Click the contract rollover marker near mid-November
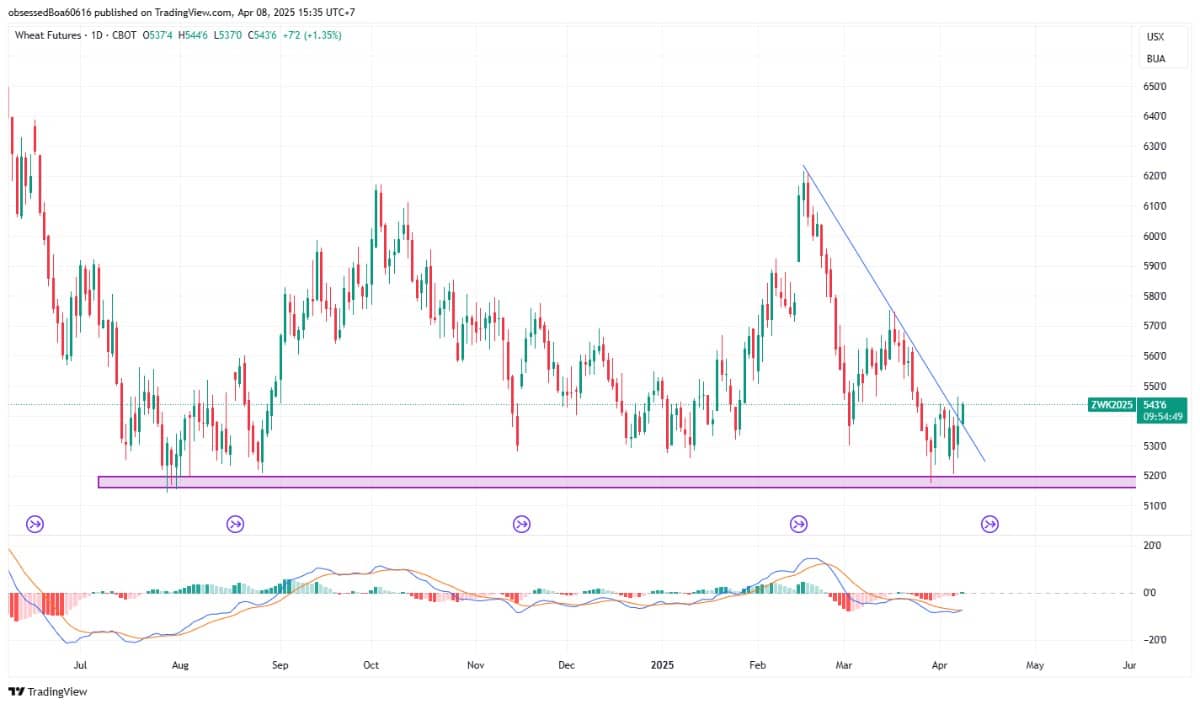This screenshot has height=706, width=1200. click(x=521, y=523)
